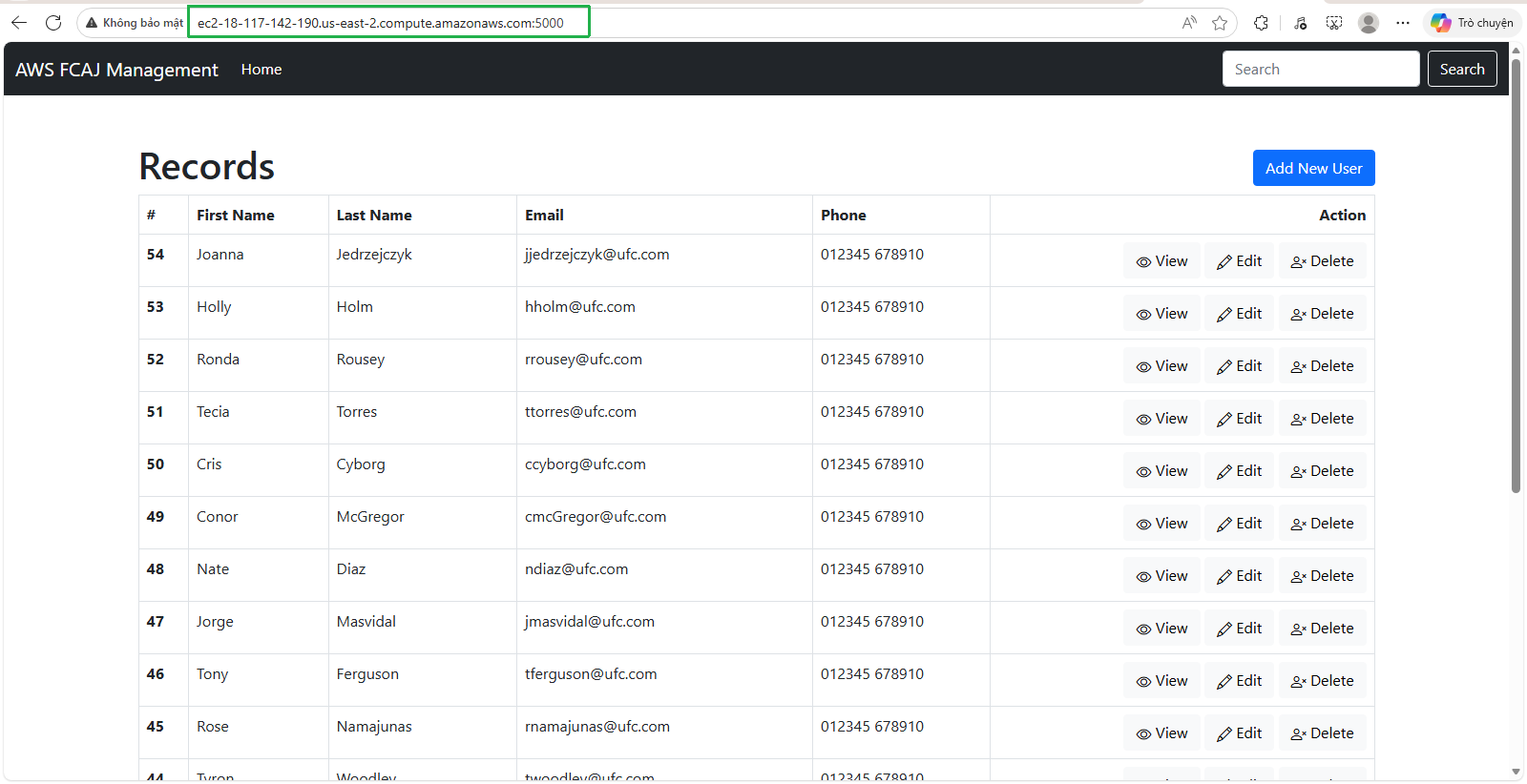View Ronda Rousey's record
This screenshot has height=784, width=1527.
[x=1161, y=366]
